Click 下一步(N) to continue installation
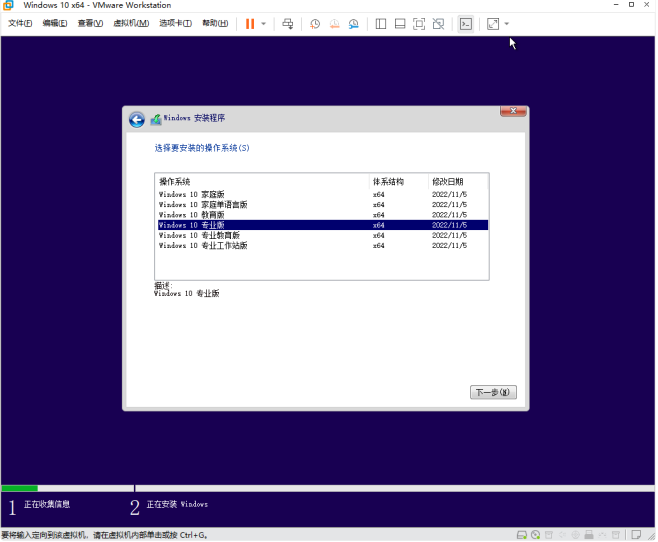 tap(493, 392)
